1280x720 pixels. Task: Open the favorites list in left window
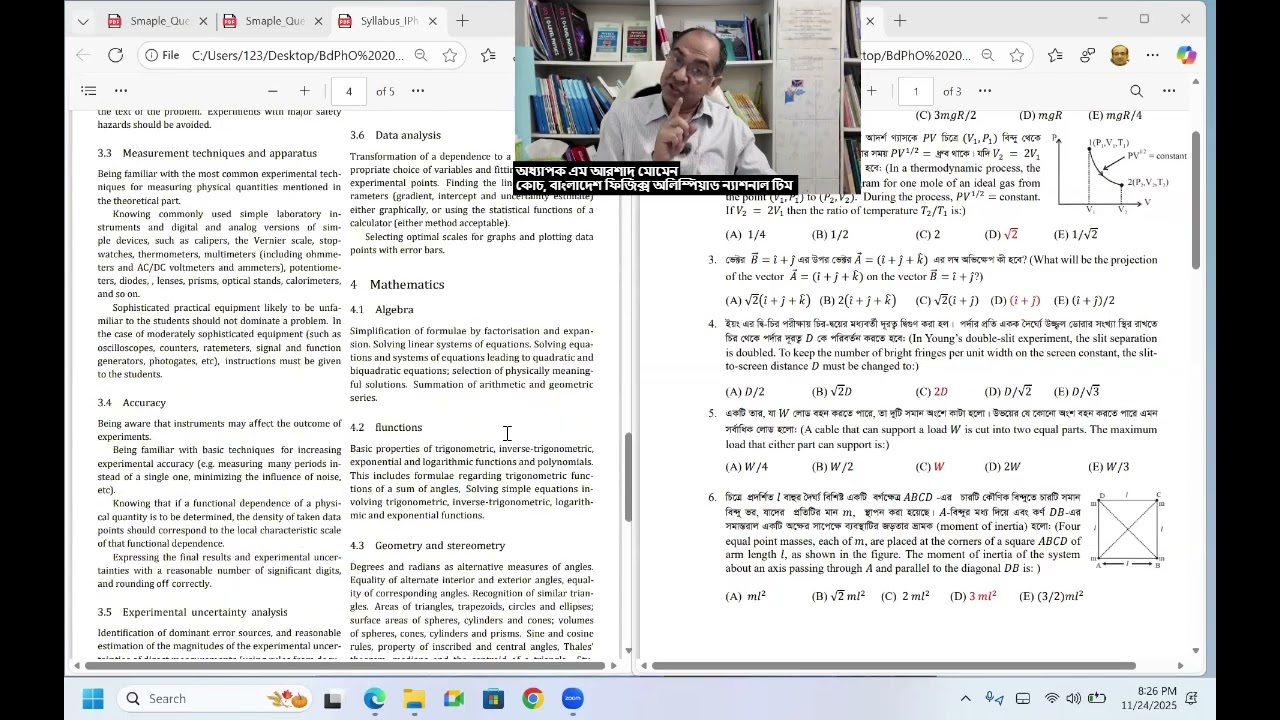pos(488,55)
